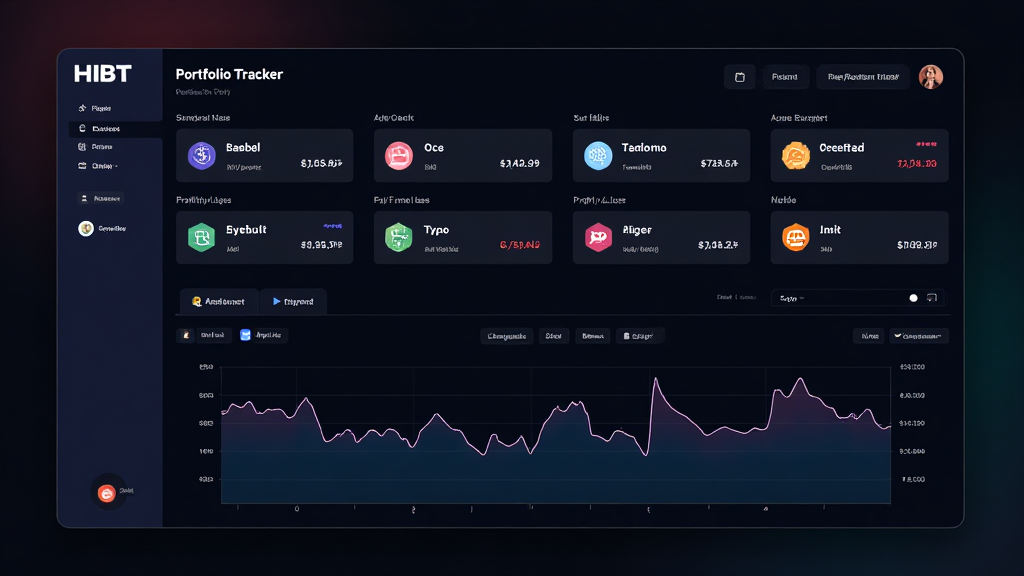Toggle the blue square chart series option
This screenshot has height=576, width=1024.
(262, 336)
